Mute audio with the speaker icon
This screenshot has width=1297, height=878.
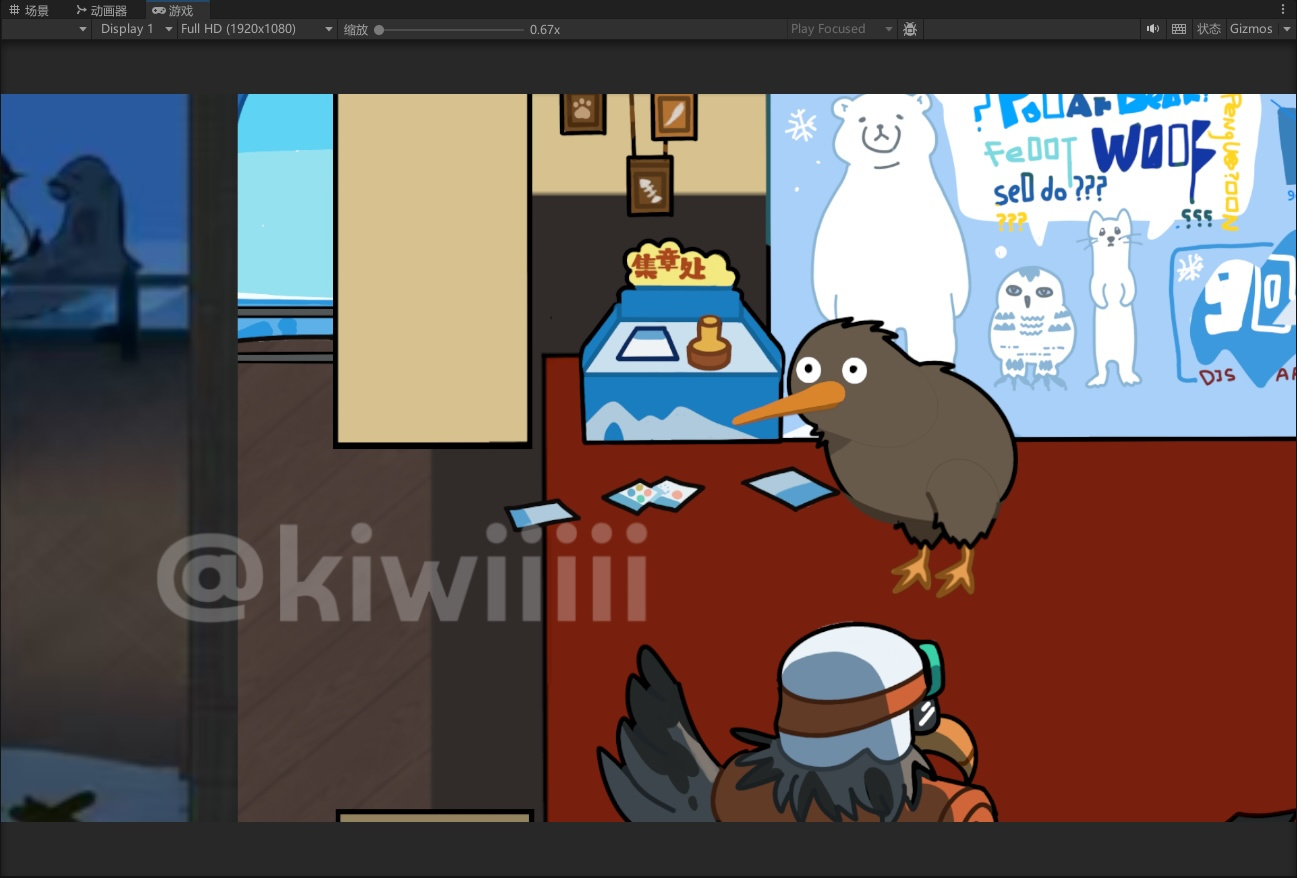click(1153, 29)
